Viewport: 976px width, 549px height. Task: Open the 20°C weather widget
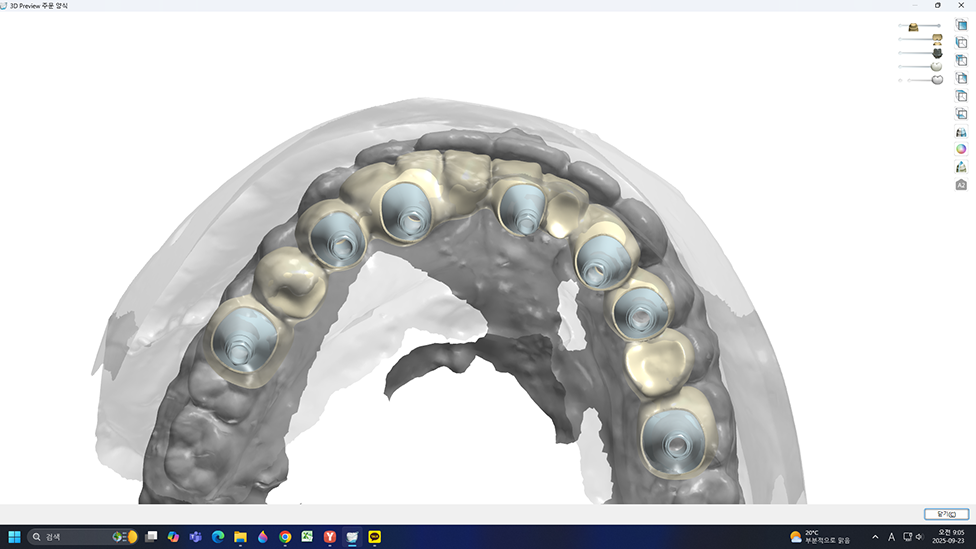[x=820, y=537]
